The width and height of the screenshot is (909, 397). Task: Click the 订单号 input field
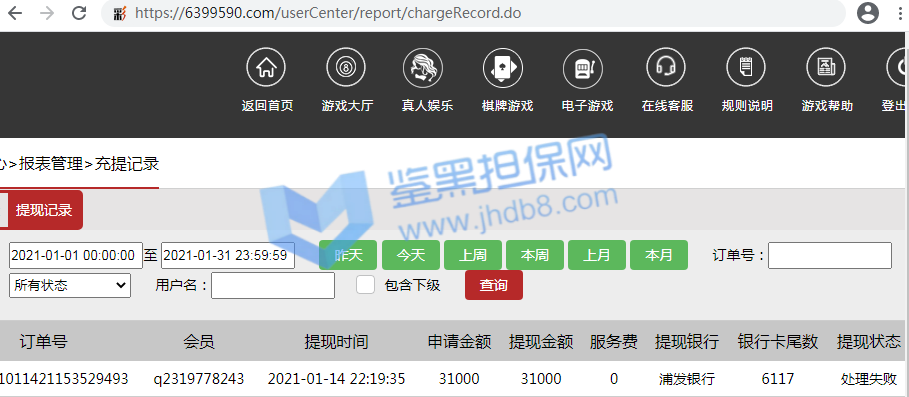[830, 256]
